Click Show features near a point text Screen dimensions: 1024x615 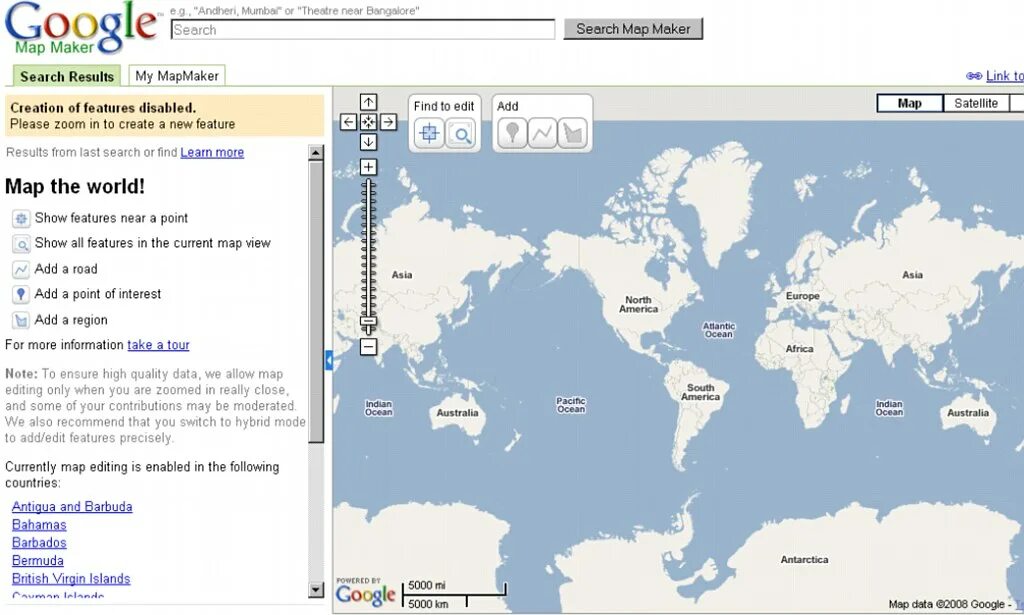coord(111,218)
